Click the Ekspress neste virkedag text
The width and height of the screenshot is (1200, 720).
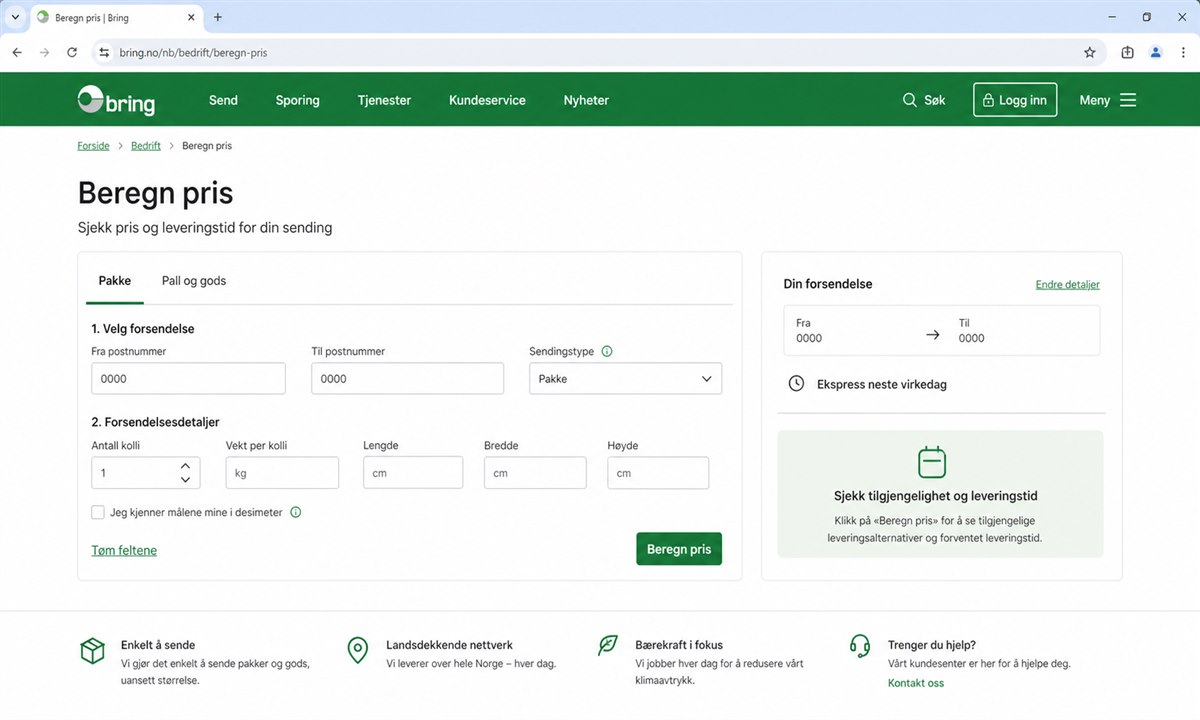pyautogui.click(x=882, y=384)
